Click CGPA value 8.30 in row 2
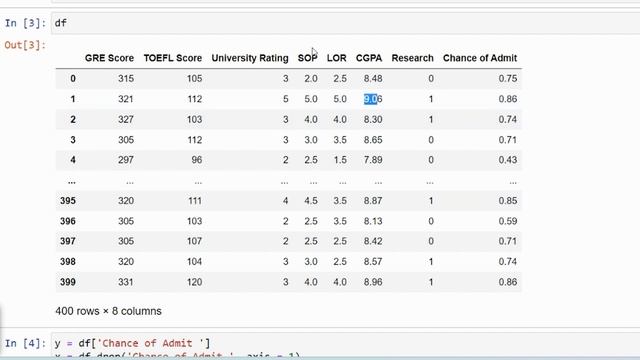Viewport: 640px width, 360px height. (x=373, y=120)
